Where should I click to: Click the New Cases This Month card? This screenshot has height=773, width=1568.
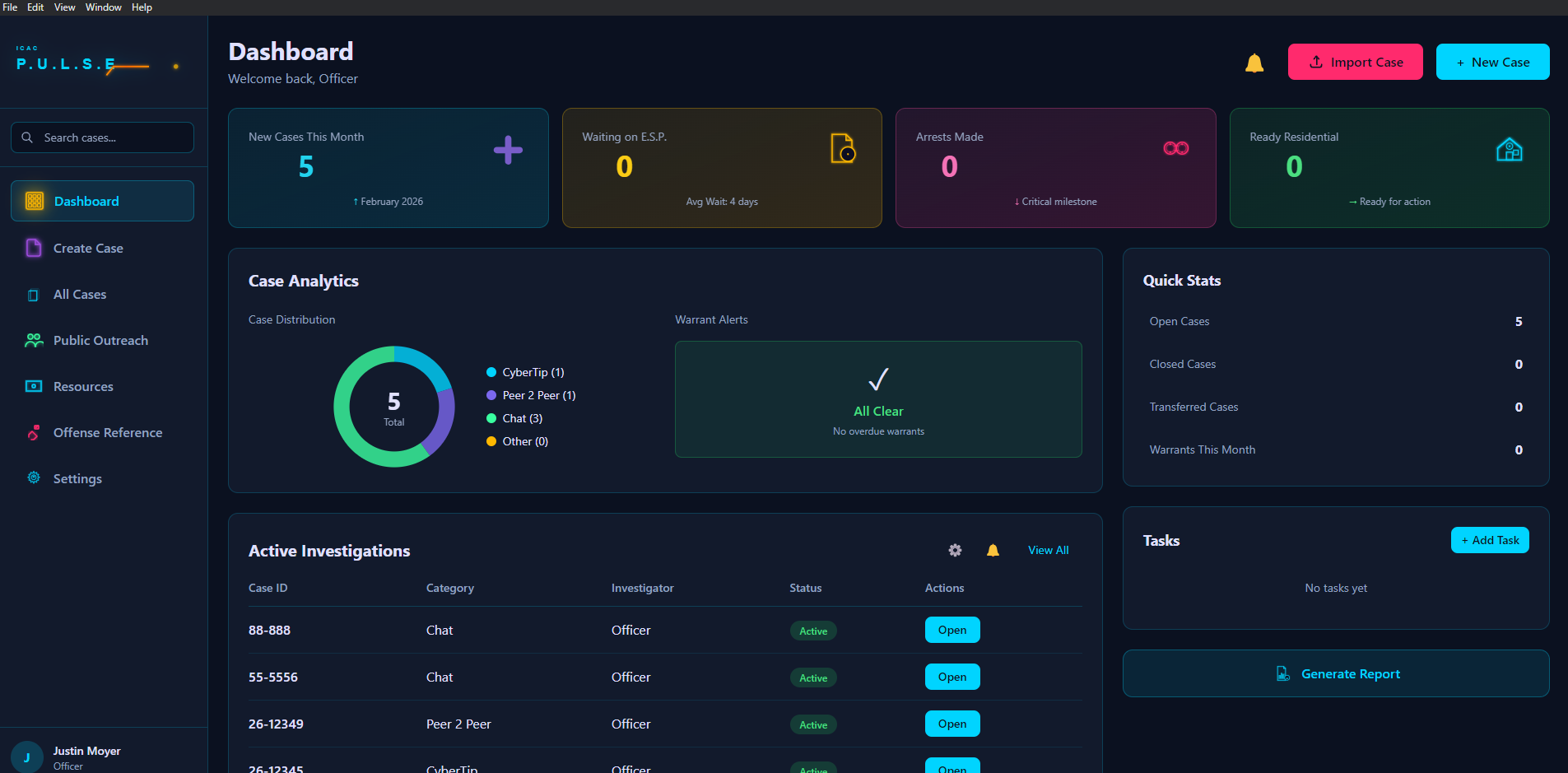[389, 168]
